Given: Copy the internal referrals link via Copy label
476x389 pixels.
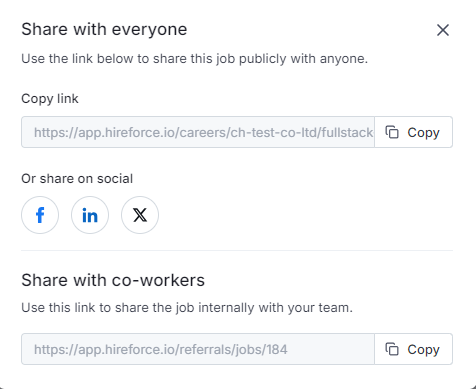Looking at the screenshot, I should (x=423, y=350).
